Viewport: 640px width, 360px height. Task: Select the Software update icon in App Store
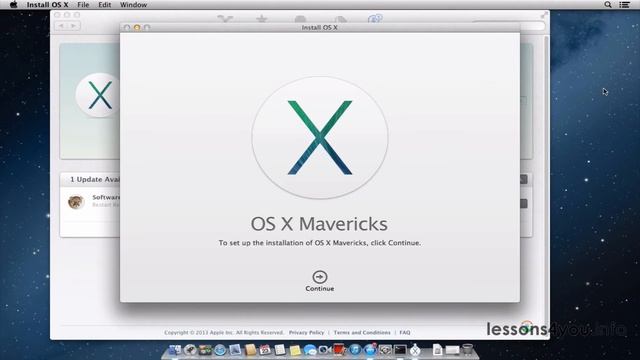(x=76, y=202)
